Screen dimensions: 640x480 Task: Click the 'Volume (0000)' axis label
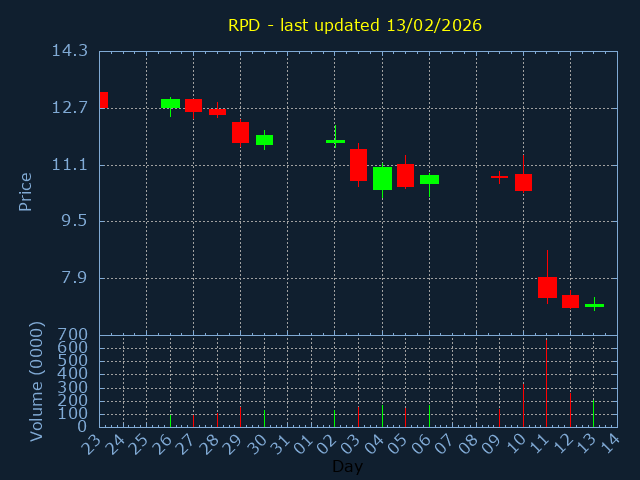coord(36,381)
